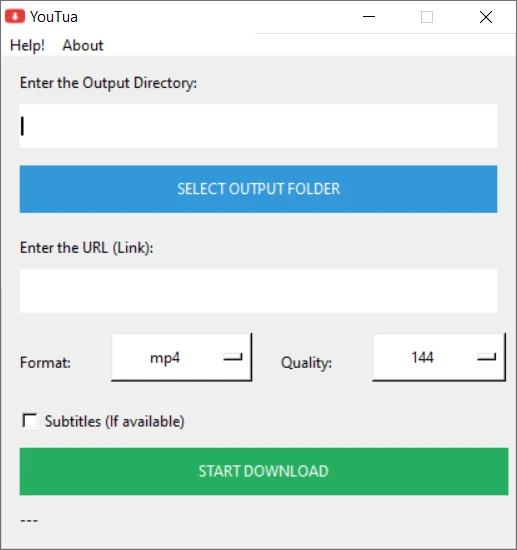Viewport: 517px width, 550px height.
Task: Close the YouTua window
Action: pyautogui.click(x=486, y=17)
